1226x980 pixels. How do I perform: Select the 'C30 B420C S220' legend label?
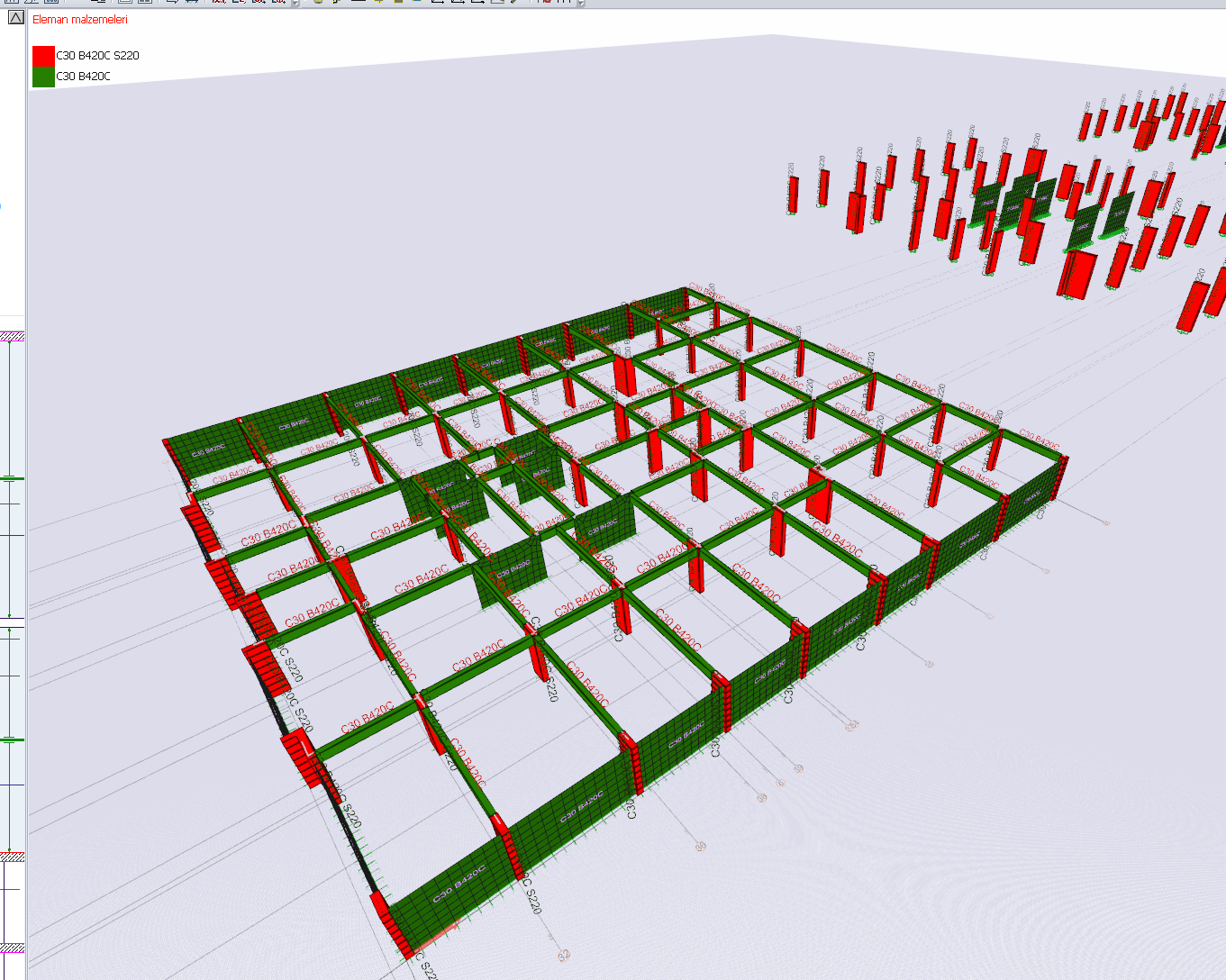click(97, 56)
